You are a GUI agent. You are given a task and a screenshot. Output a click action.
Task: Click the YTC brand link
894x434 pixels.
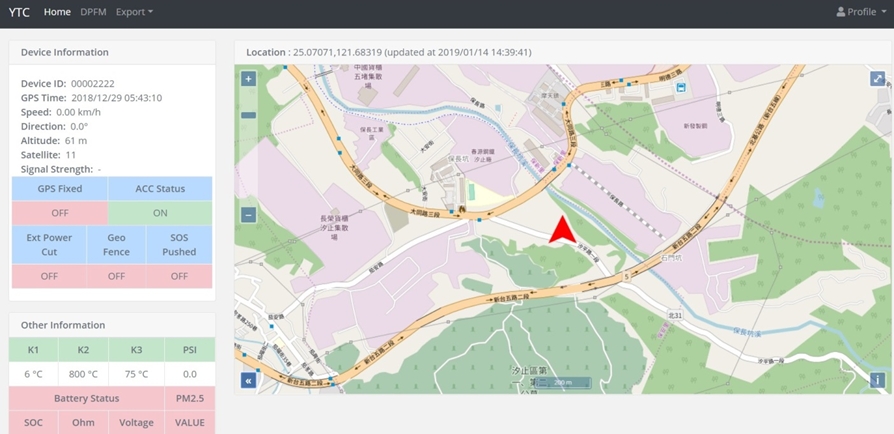point(19,12)
